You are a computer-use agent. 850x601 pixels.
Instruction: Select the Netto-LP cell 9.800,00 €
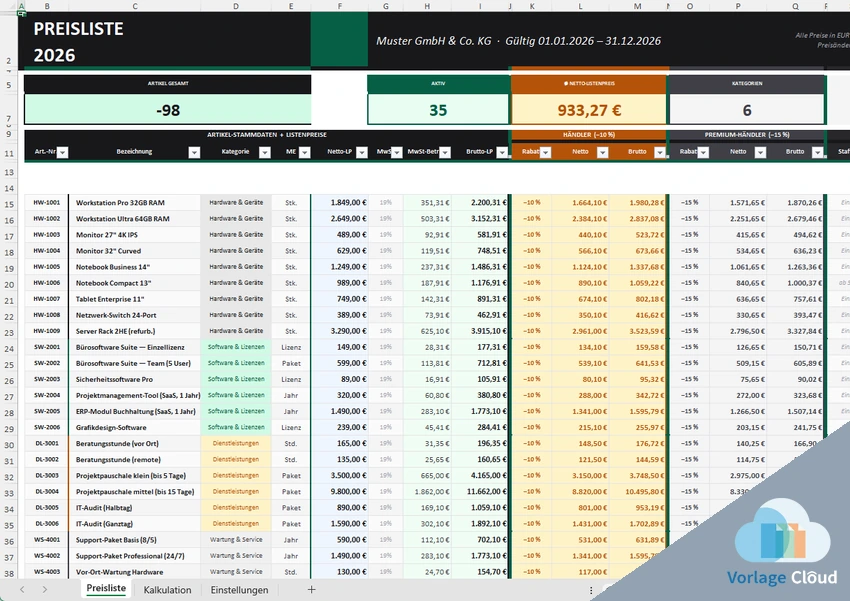340,492
